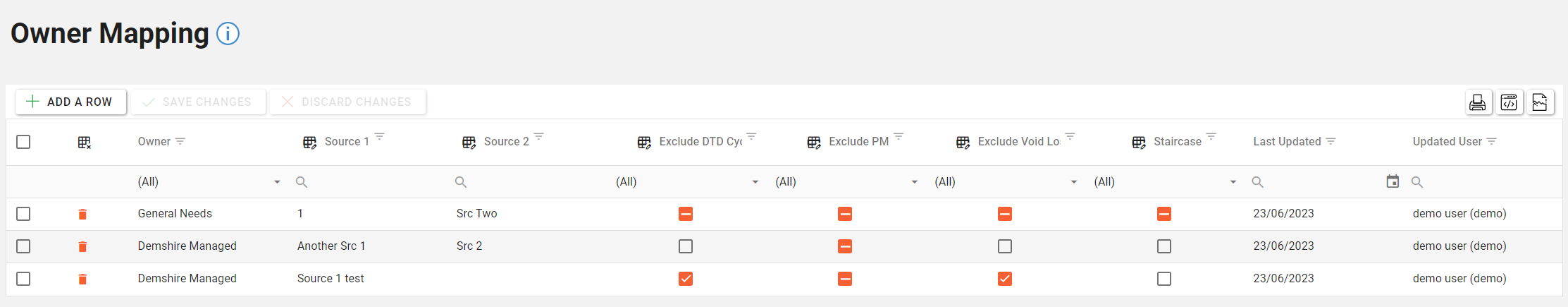
Task: Click the info icon beside Owner Mapping
Action: pyautogui.click(x=228, y=33)
